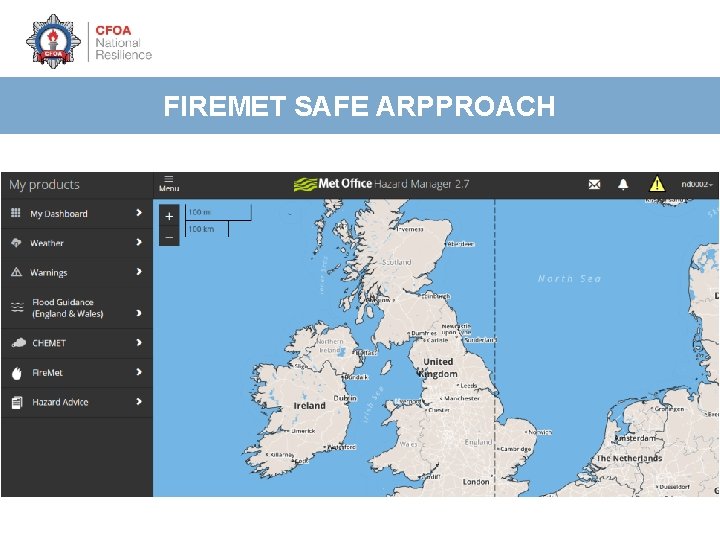Expand FireMet chevron

139,372
